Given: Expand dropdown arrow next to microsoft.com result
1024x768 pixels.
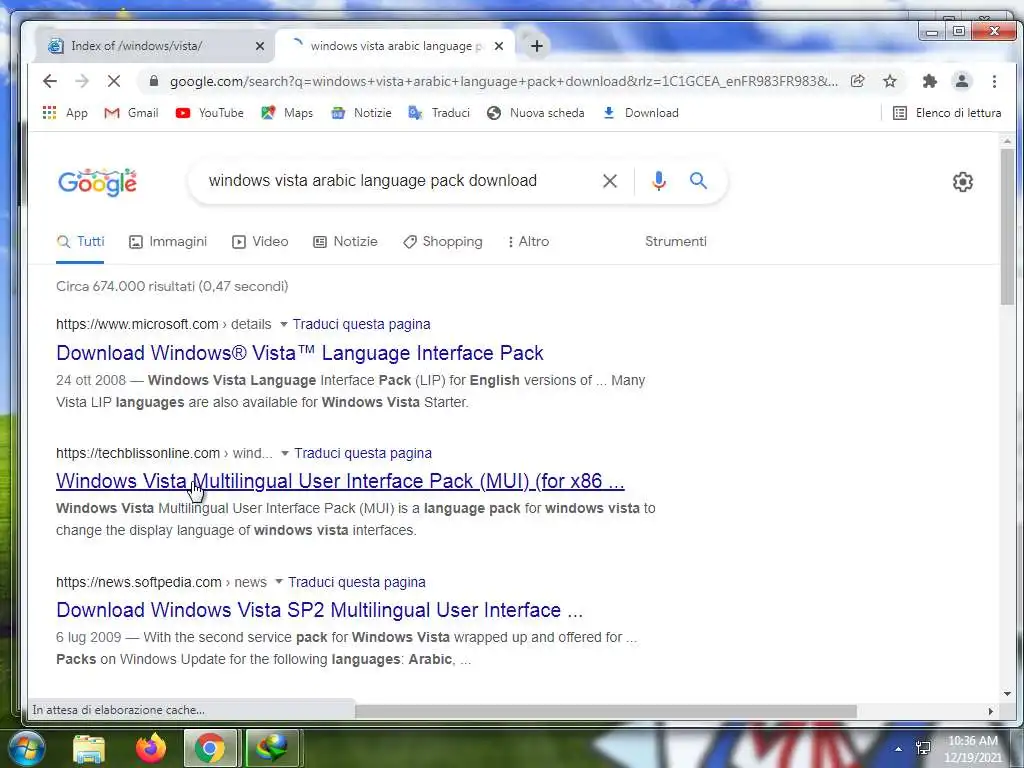Looking at the screenshot, I should pyautogui.click(x=283, y=325).
